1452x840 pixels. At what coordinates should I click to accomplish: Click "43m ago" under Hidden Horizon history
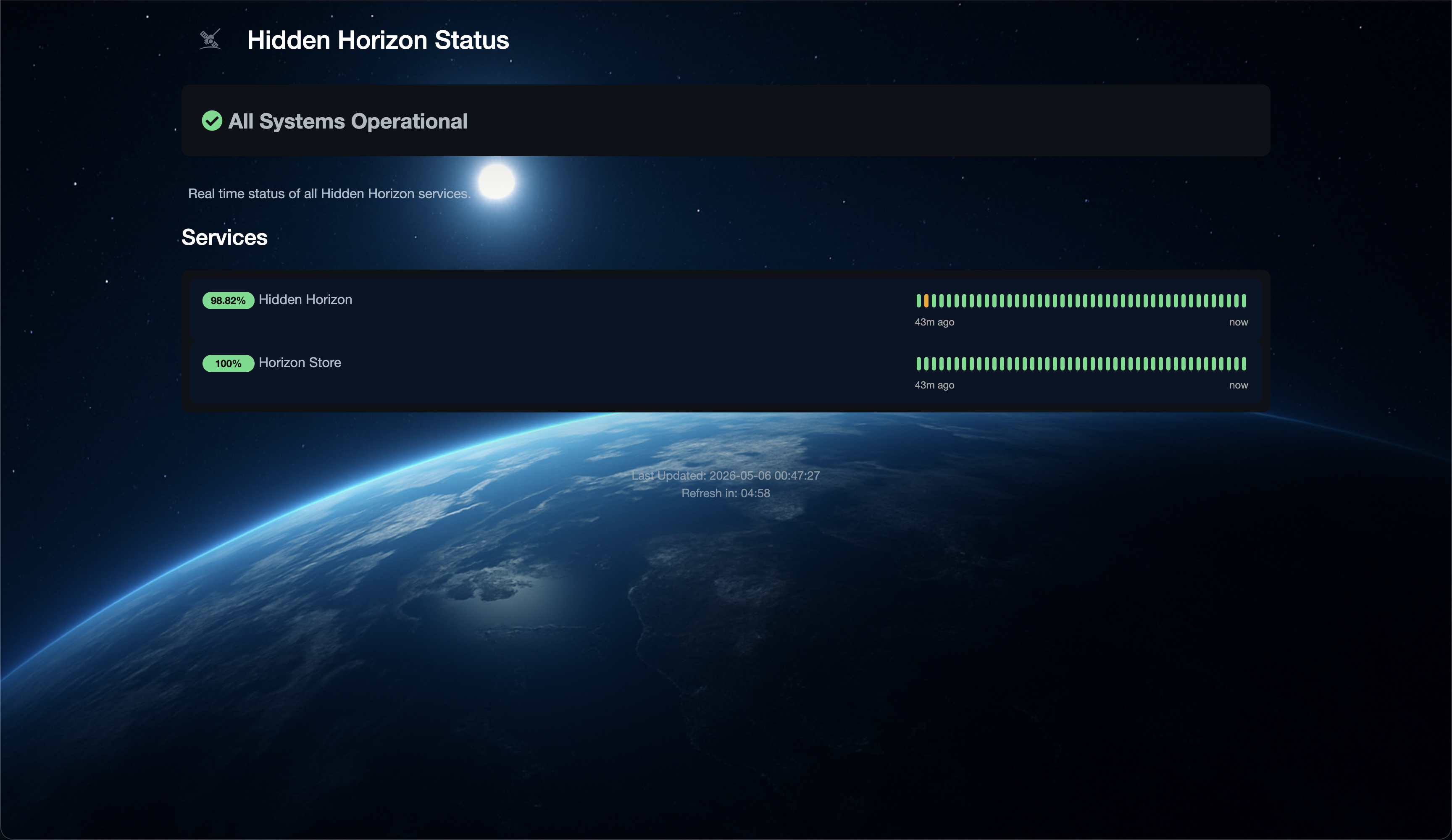934,322
